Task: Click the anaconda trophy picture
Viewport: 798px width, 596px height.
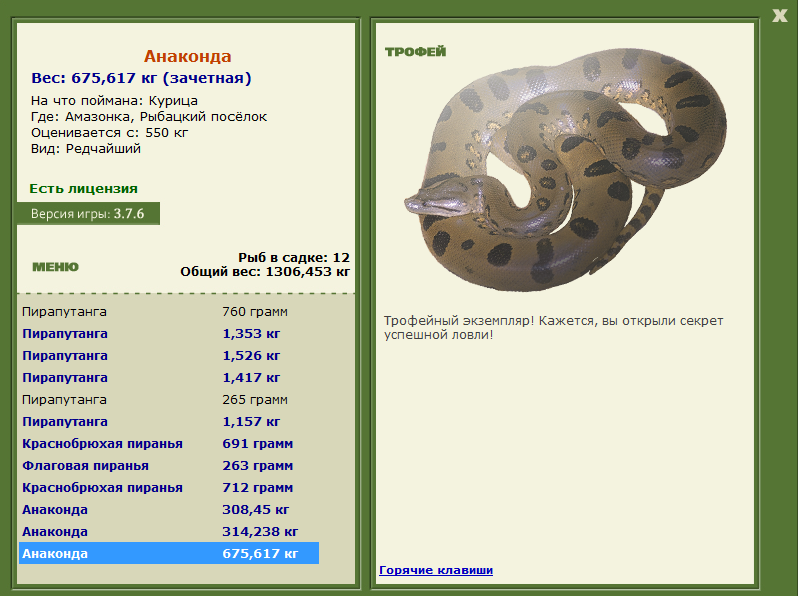Action: click(x=565, y=171)
